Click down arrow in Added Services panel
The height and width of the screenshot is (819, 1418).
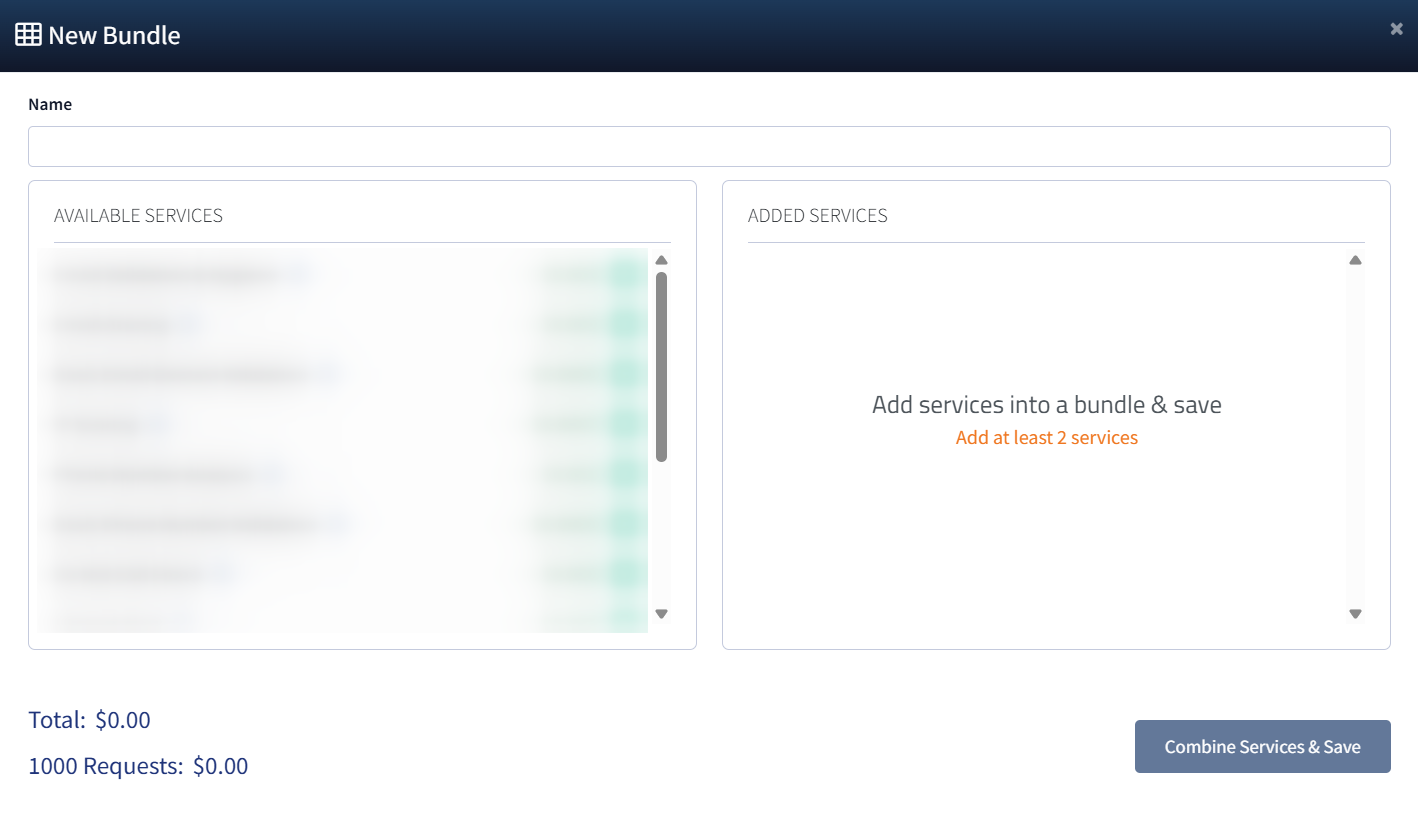[1355, 614]
